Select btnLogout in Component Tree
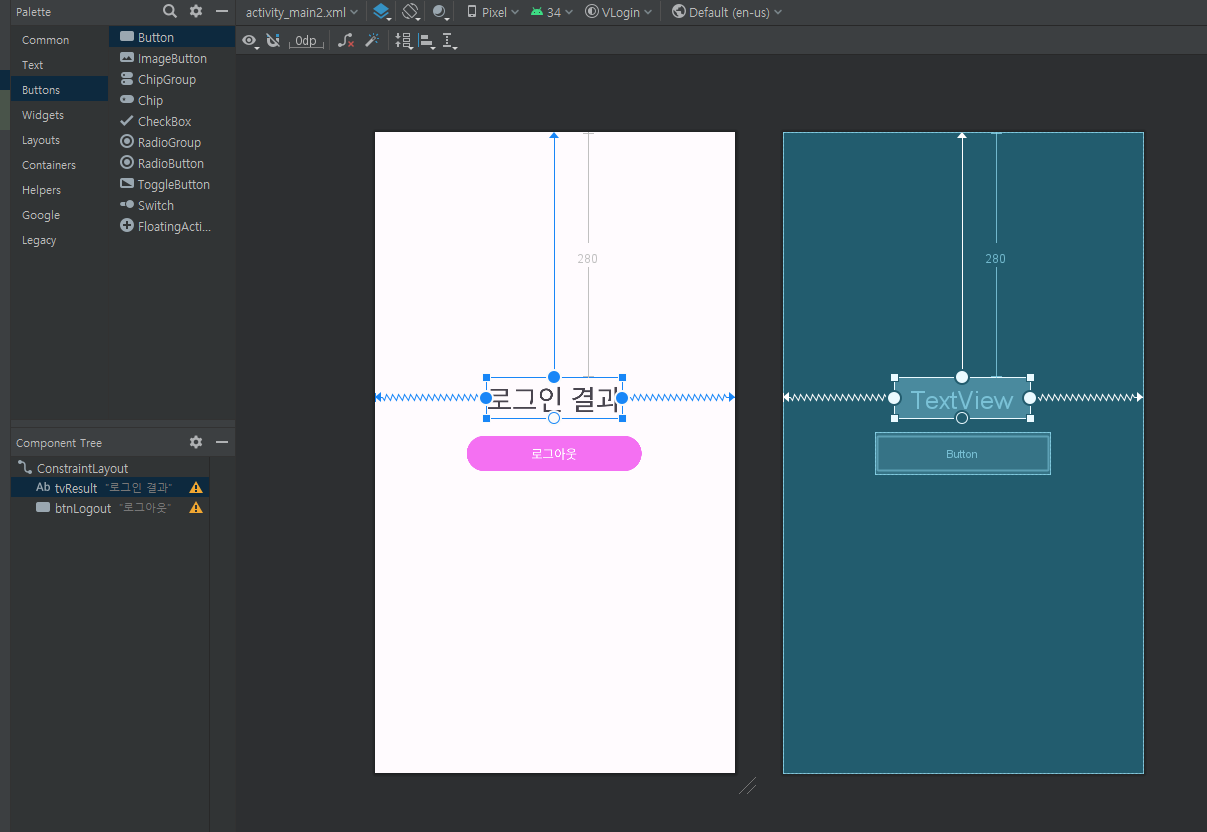 [83, 508]
